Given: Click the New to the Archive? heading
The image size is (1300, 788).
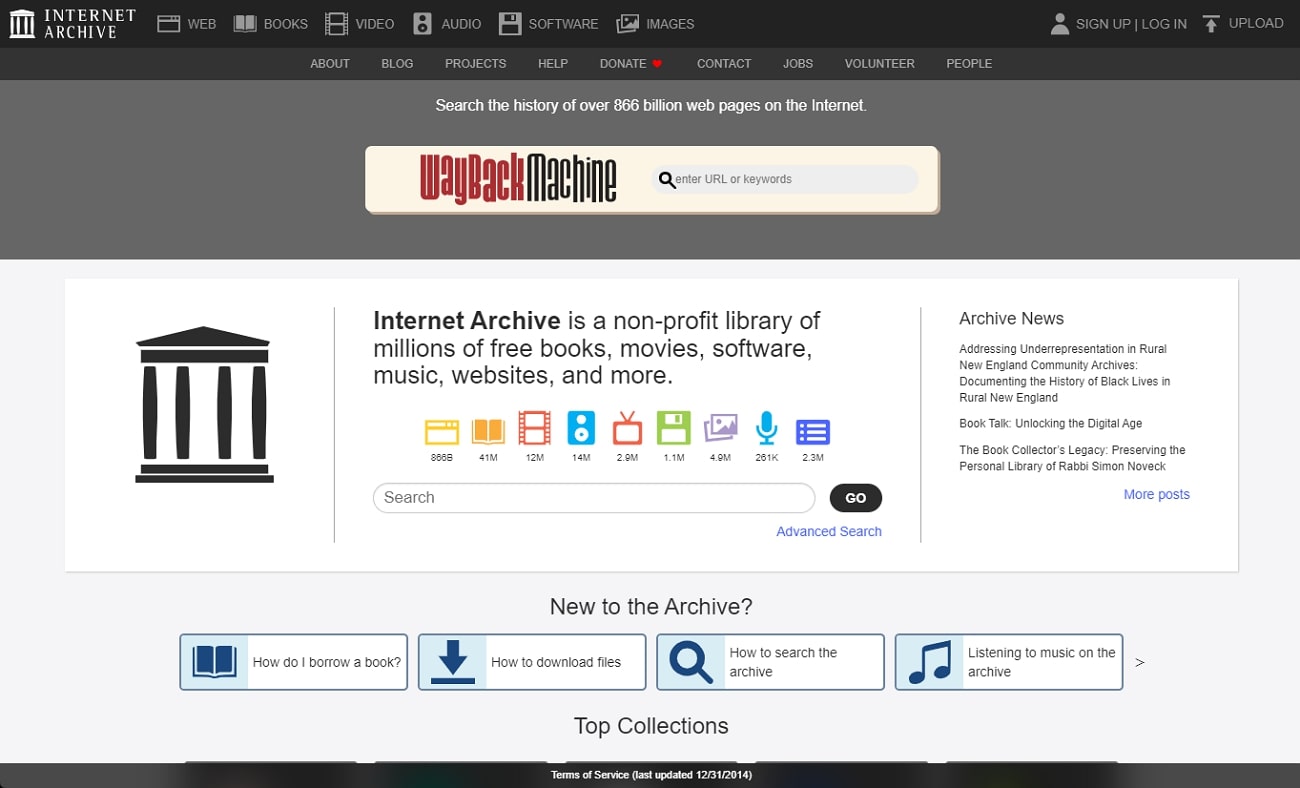Looking at the screenshot, I should pos(651,607).
